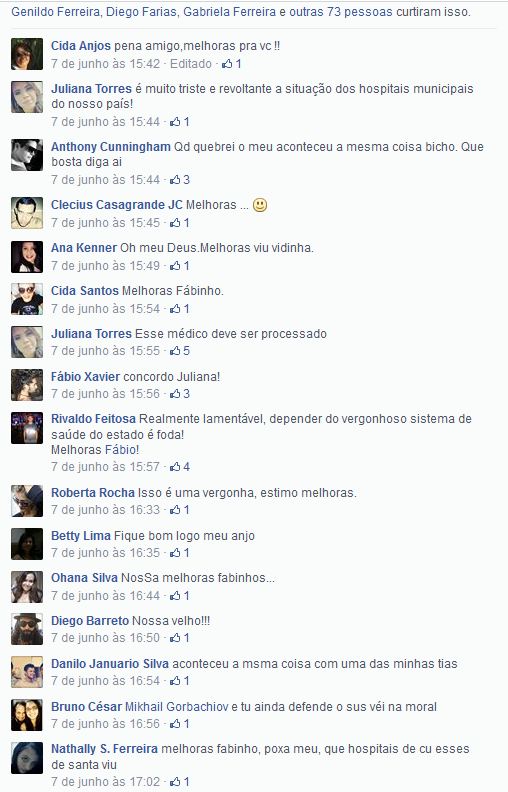
Task: Click like icon on Clecius Casagrande JC's comment
Action: [175, 223]
